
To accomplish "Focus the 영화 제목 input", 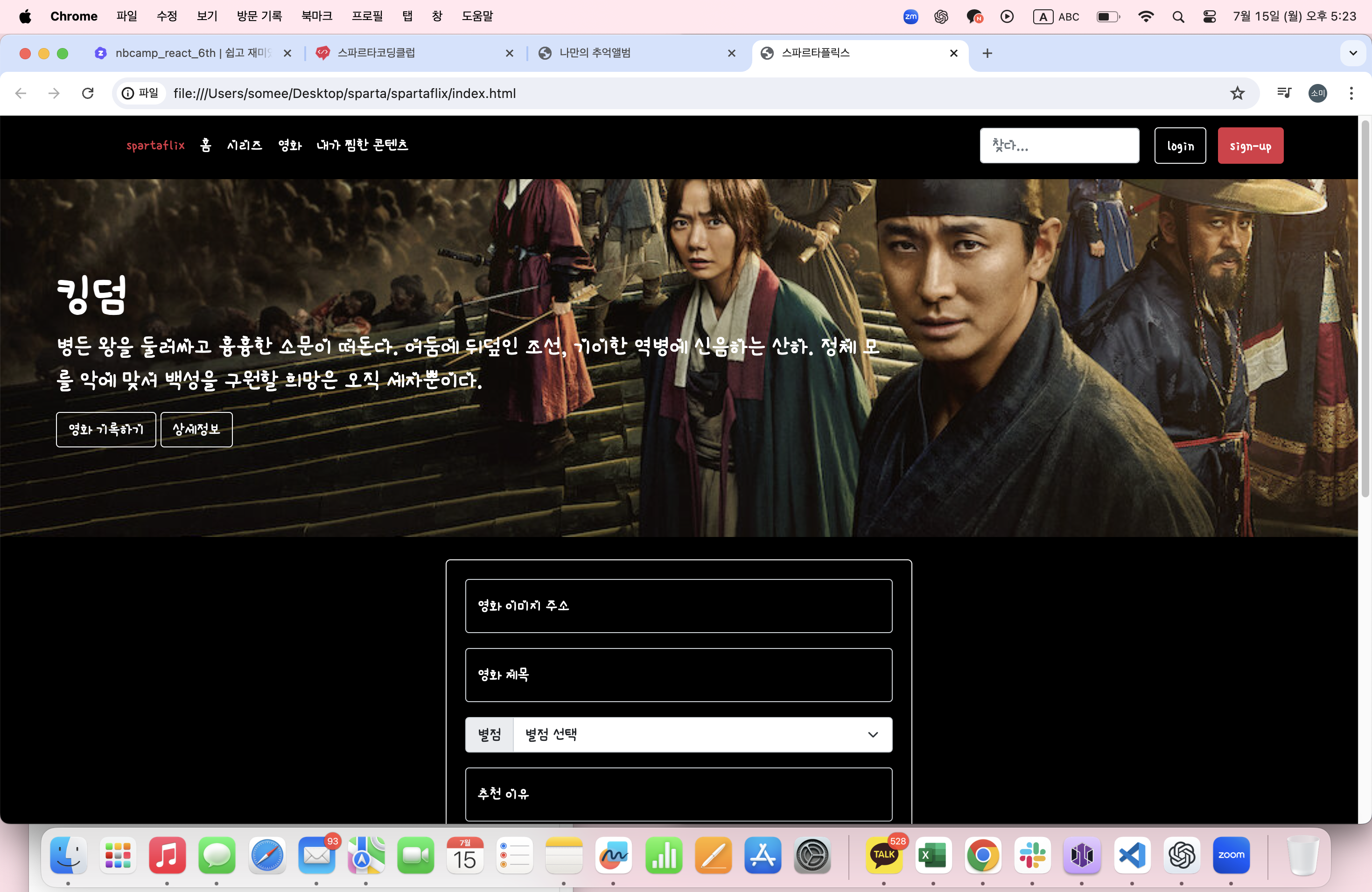I will pos(679,675).
